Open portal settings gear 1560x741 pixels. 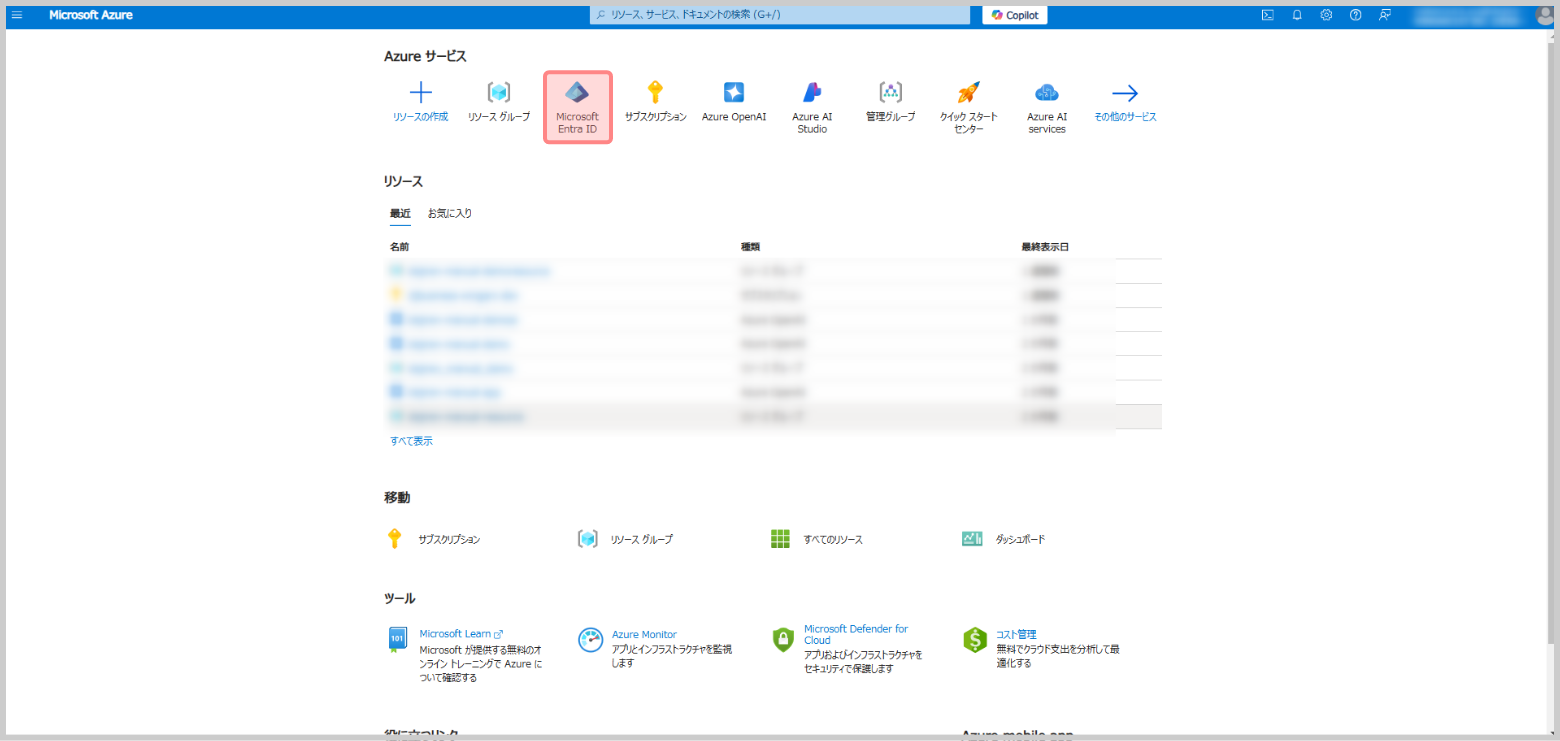tap(1326, 15)
